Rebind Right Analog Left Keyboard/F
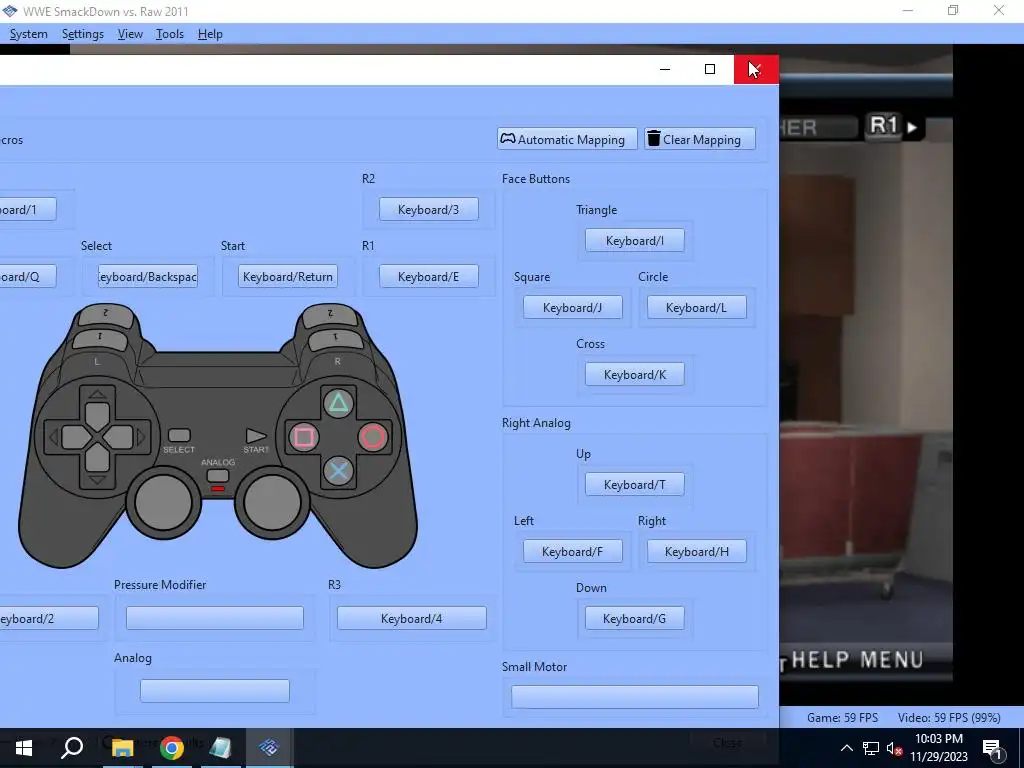1024x768 pixels. [573, 552]
